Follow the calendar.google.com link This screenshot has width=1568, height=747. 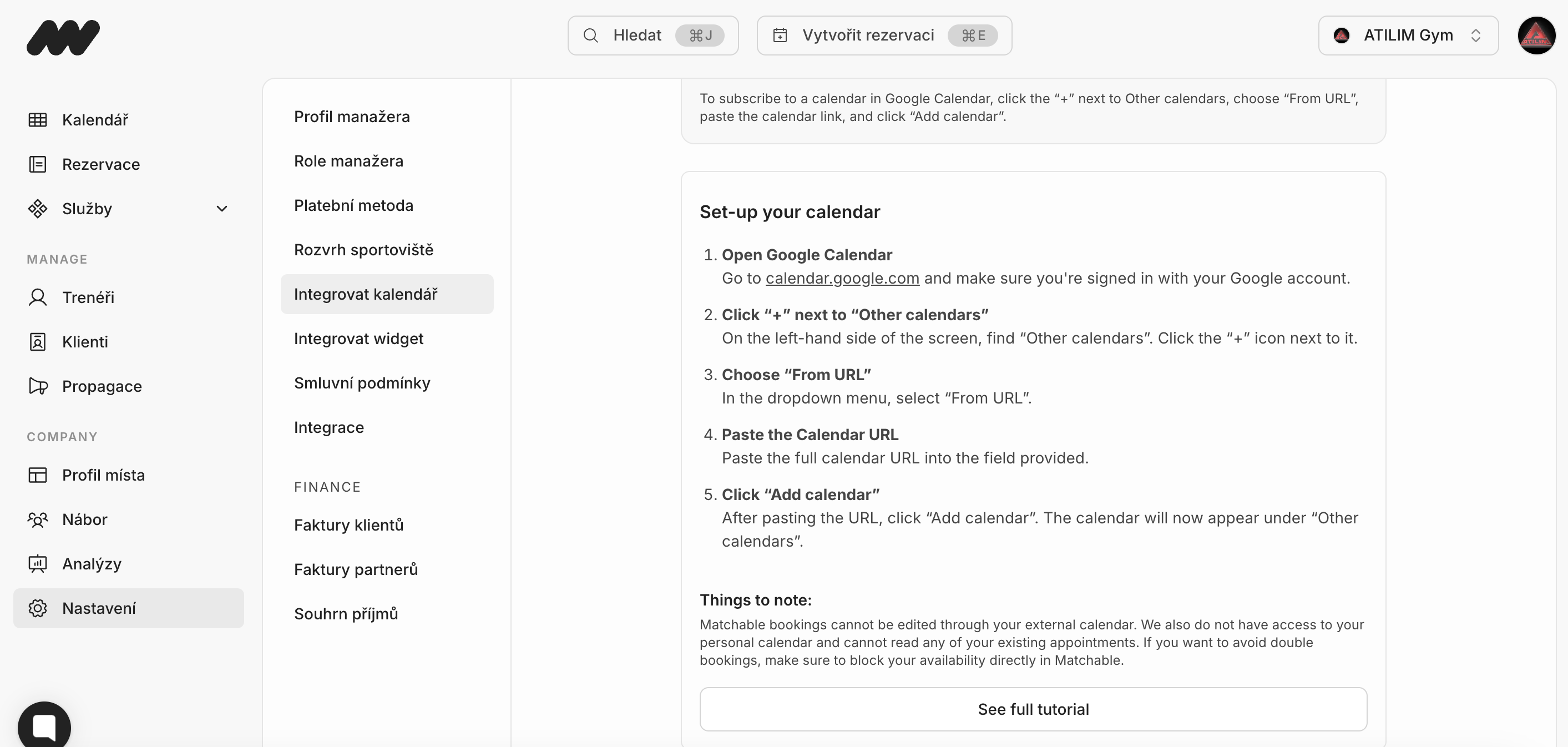point(842,278)
